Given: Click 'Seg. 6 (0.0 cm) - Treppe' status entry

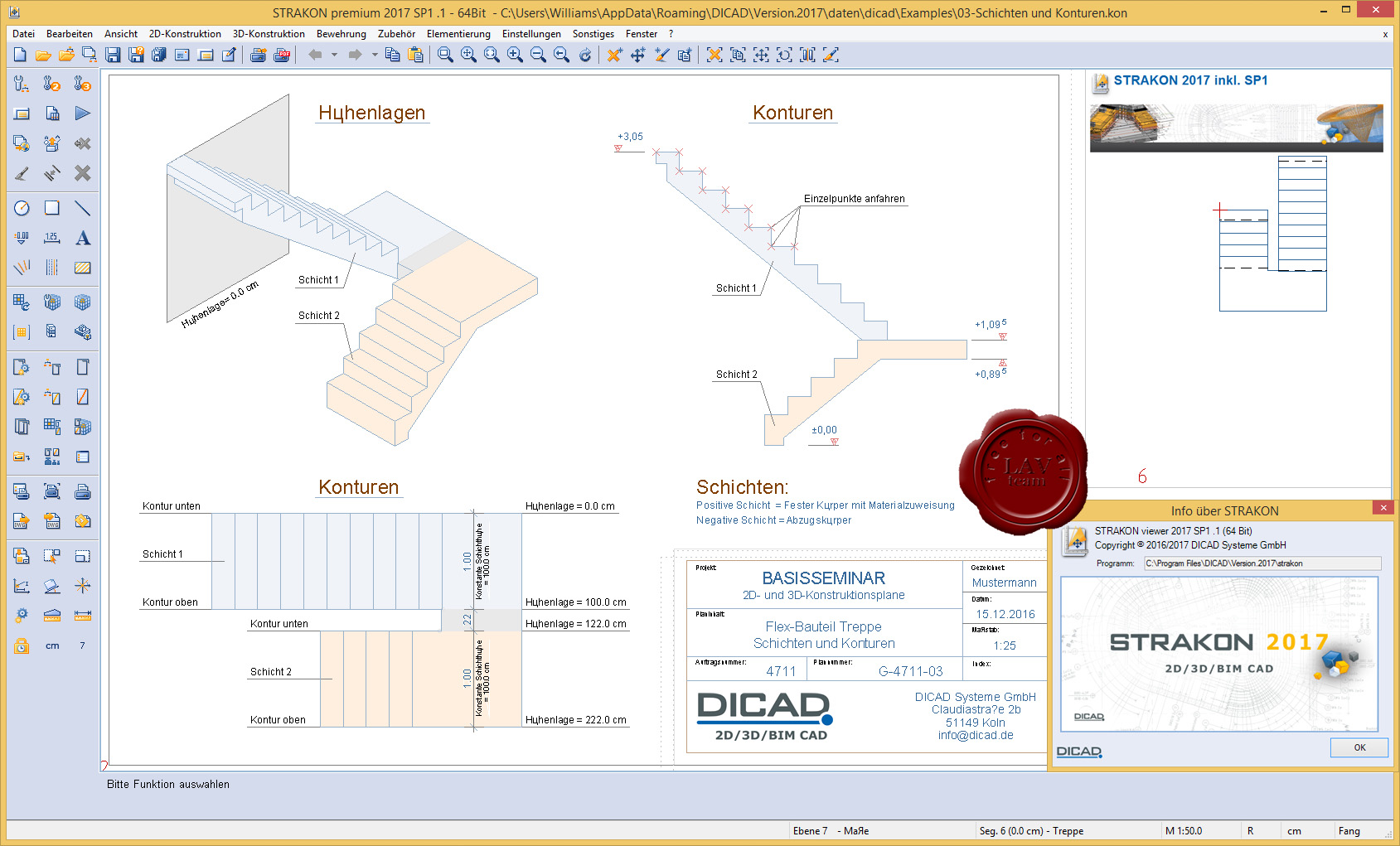Looking at the screenshot, I should click(1031, 831).
